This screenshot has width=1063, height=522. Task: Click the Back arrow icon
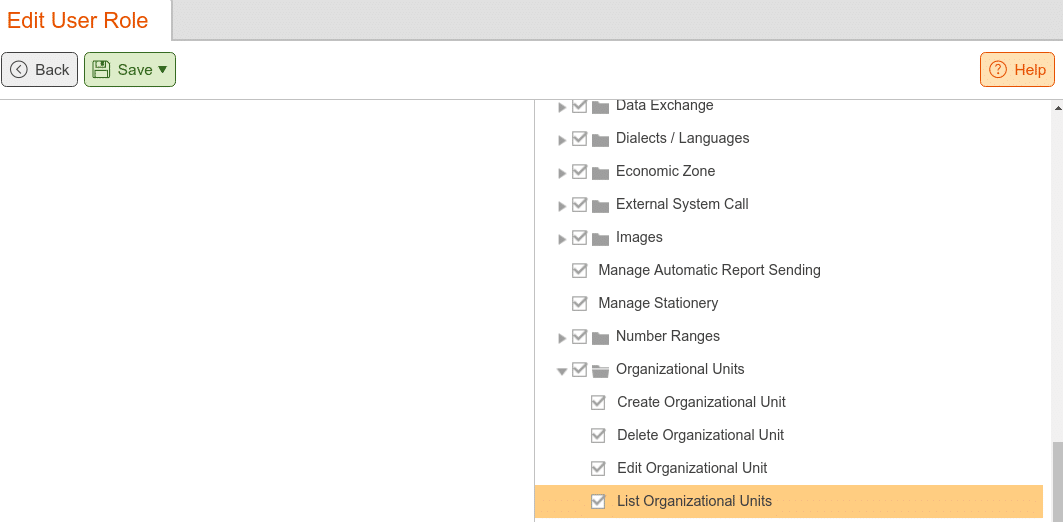(x=19, y=70)
